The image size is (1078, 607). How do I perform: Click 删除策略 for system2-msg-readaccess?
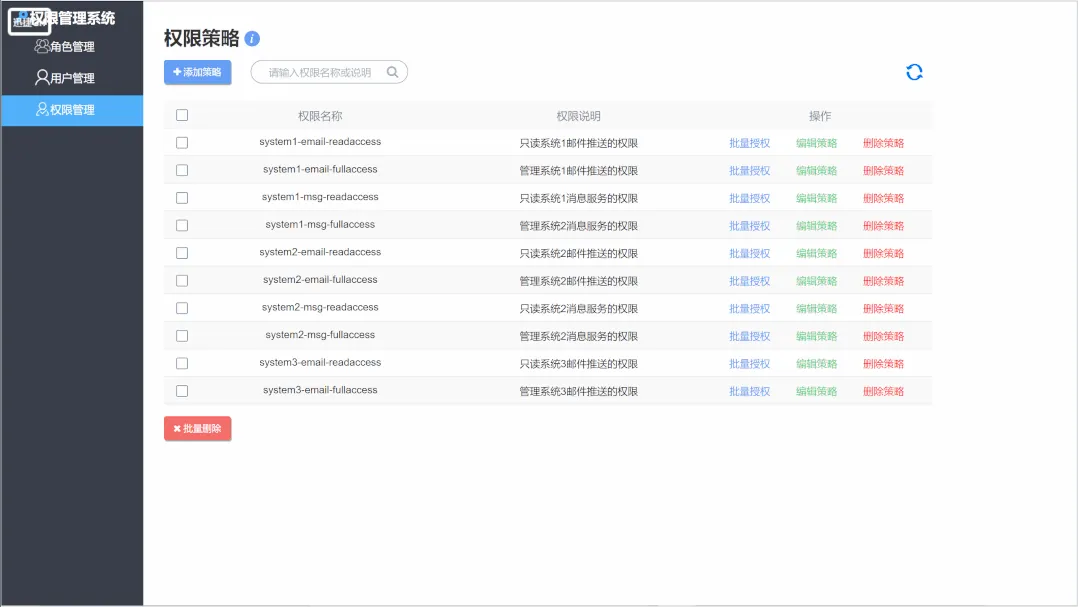(x=883, y=309)
